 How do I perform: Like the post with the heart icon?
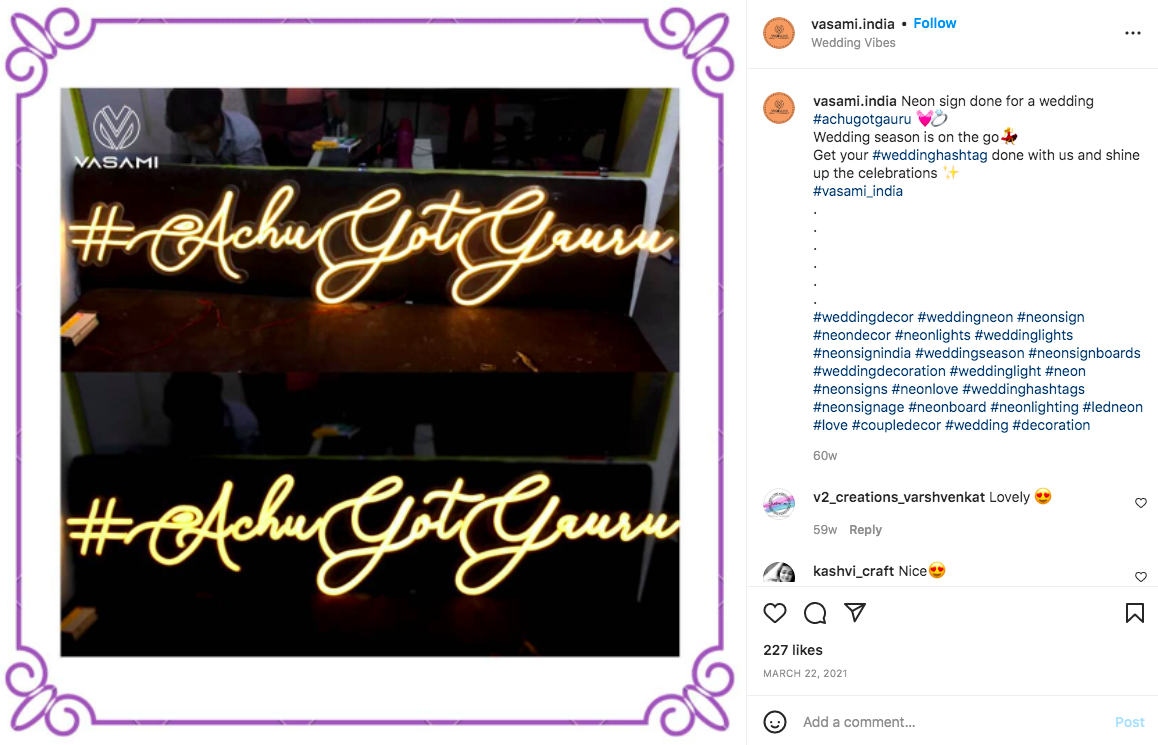click(775, 613)
